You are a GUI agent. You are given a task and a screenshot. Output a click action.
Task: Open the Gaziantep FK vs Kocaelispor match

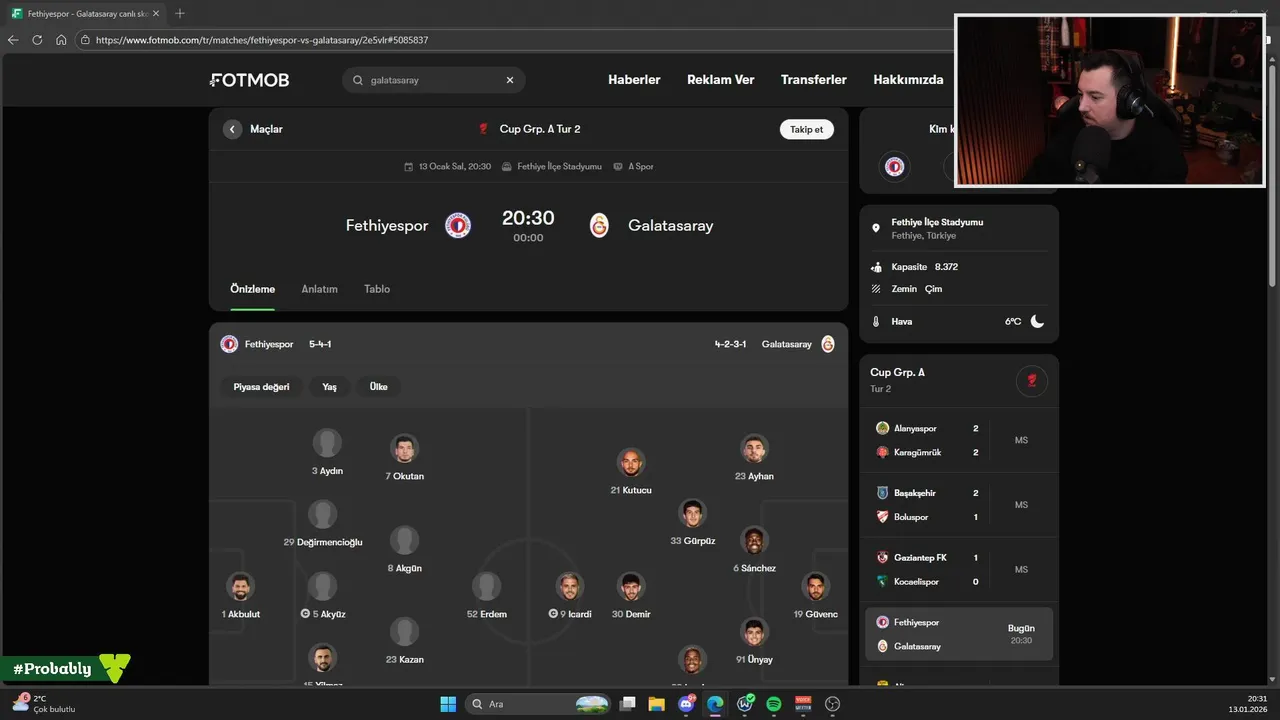958,570
